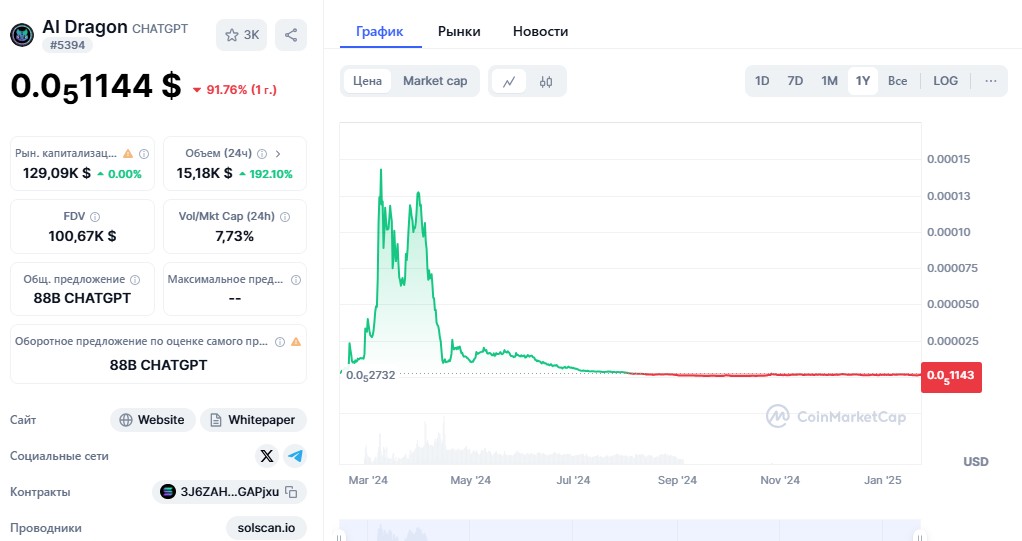Click contract address 3J6ZAH...GAPjxu
This screenshot has height=541, width=1022.
click(x=229, y=492)
